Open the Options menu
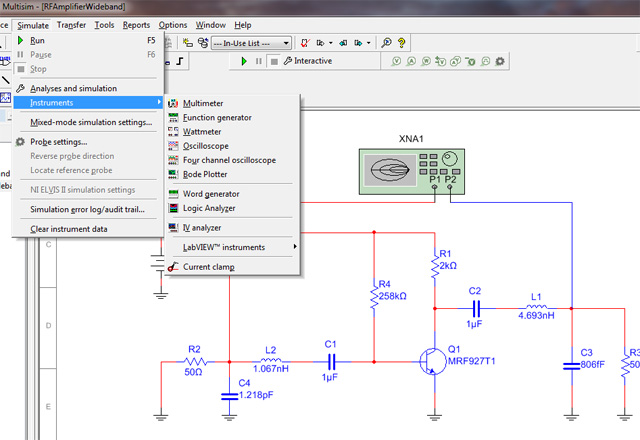 tap(173, 25)
